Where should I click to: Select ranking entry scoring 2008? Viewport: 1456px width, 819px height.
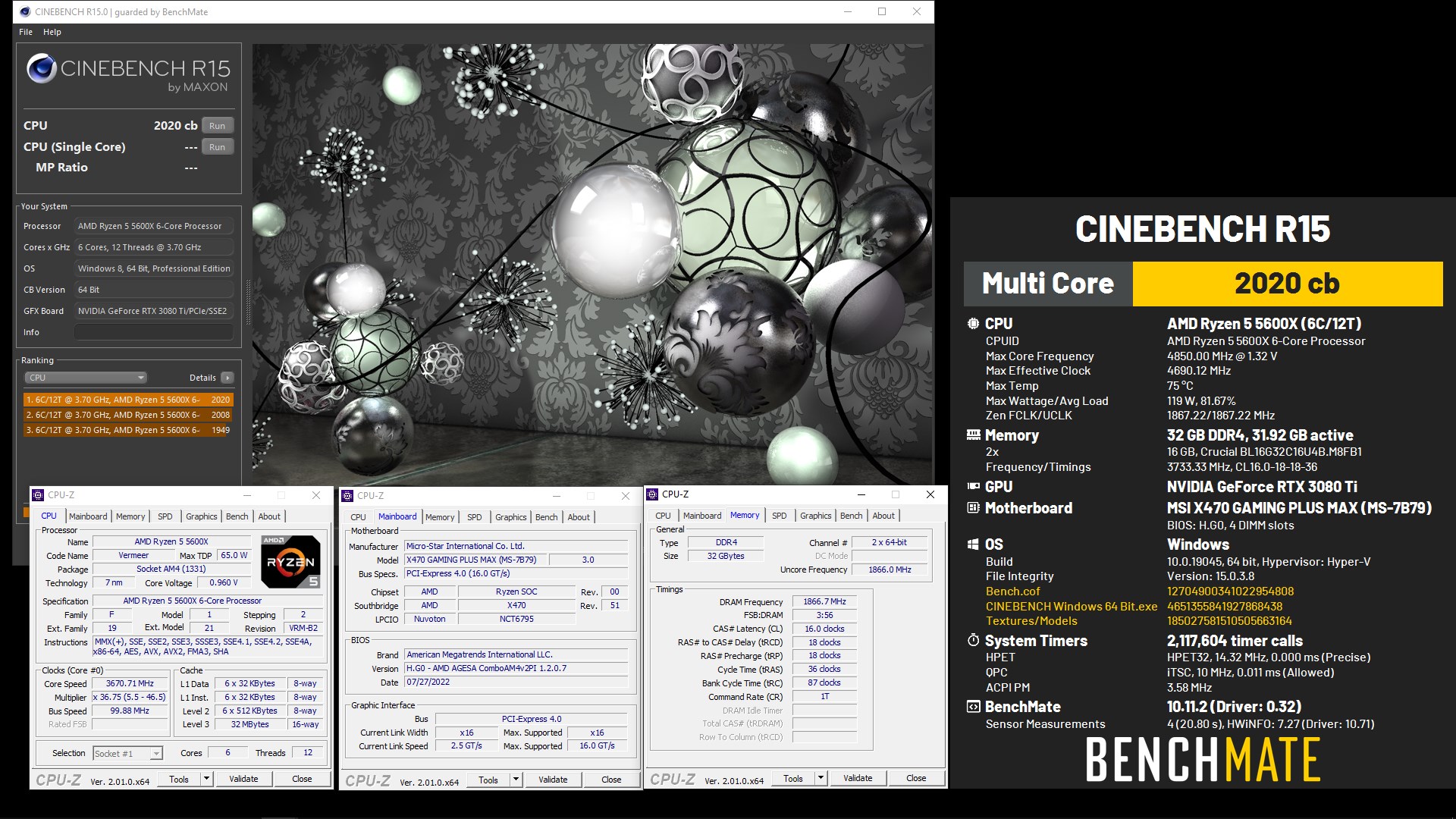coord(128,415)
